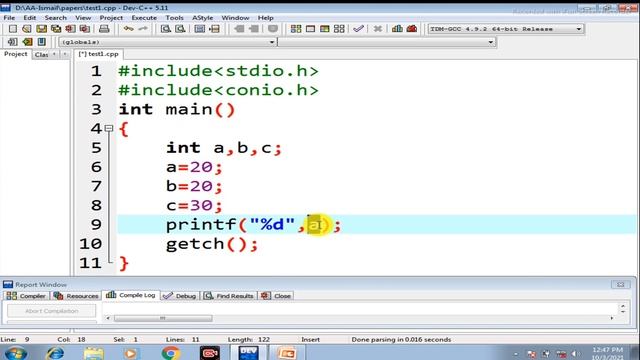
Task: Open the Execute menu
Action: [x=144, y=18]
